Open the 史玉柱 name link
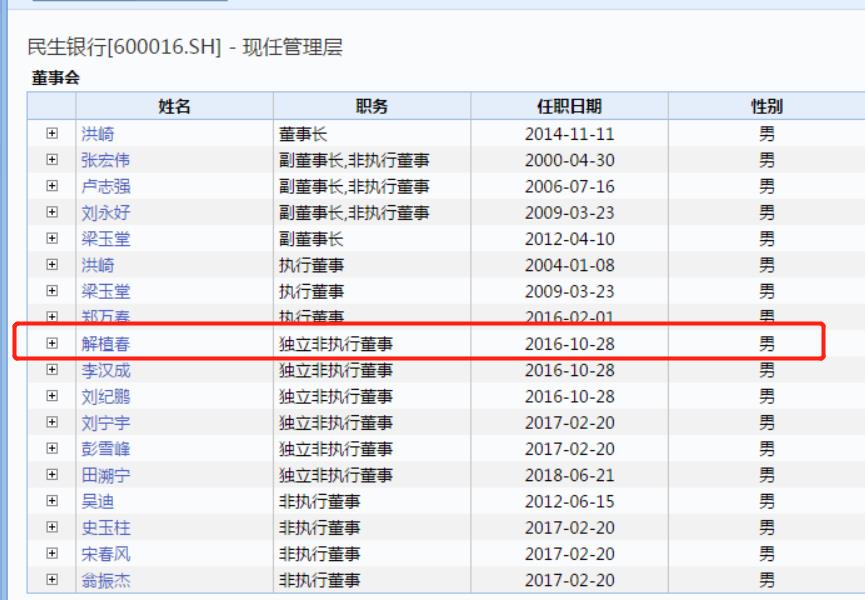This screenshot has height=600, width=865. point(105,528)
